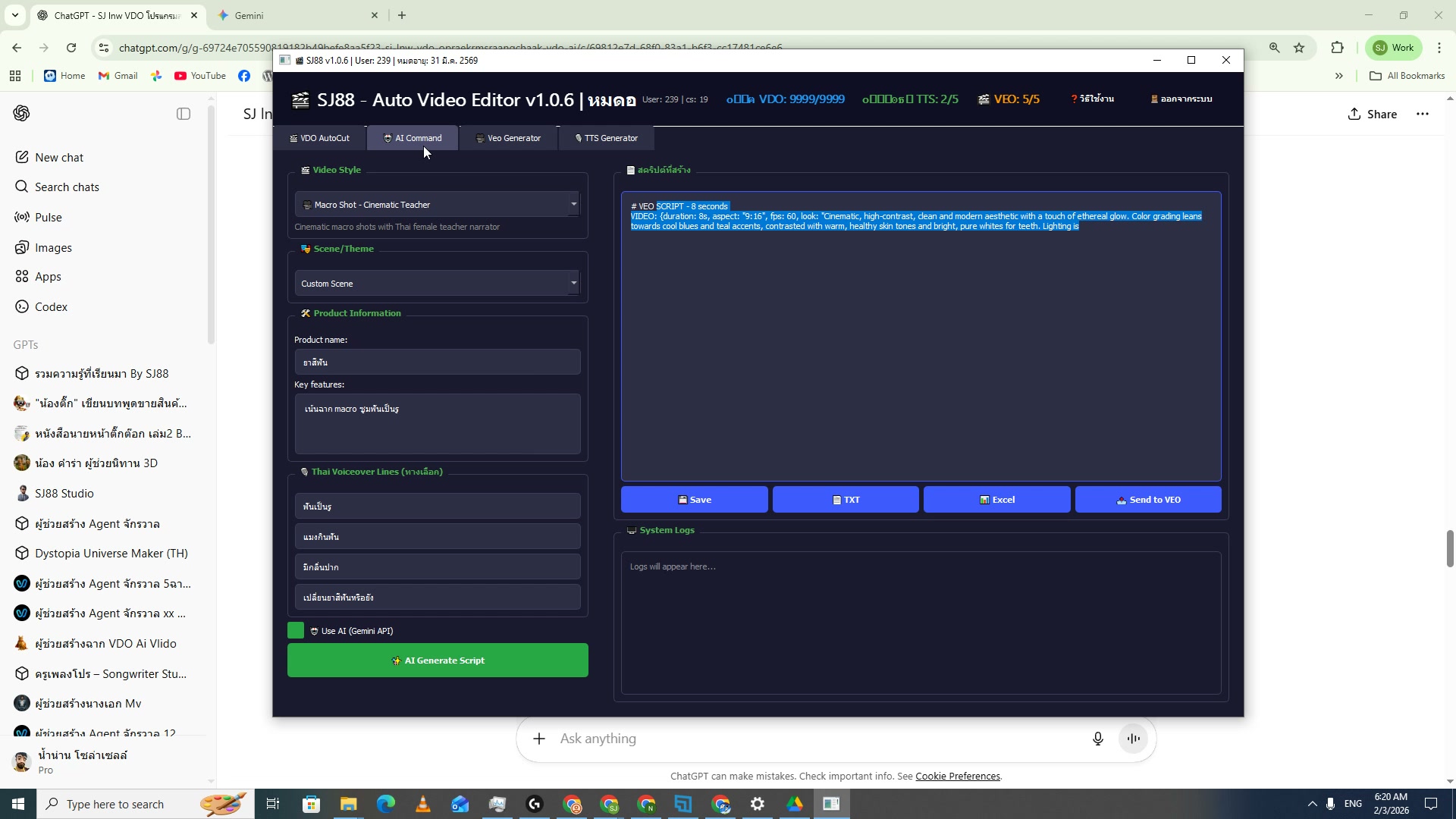Switch to the Veo Generator tab
This screenshot has height=819, width=1456.
(508, 138)
